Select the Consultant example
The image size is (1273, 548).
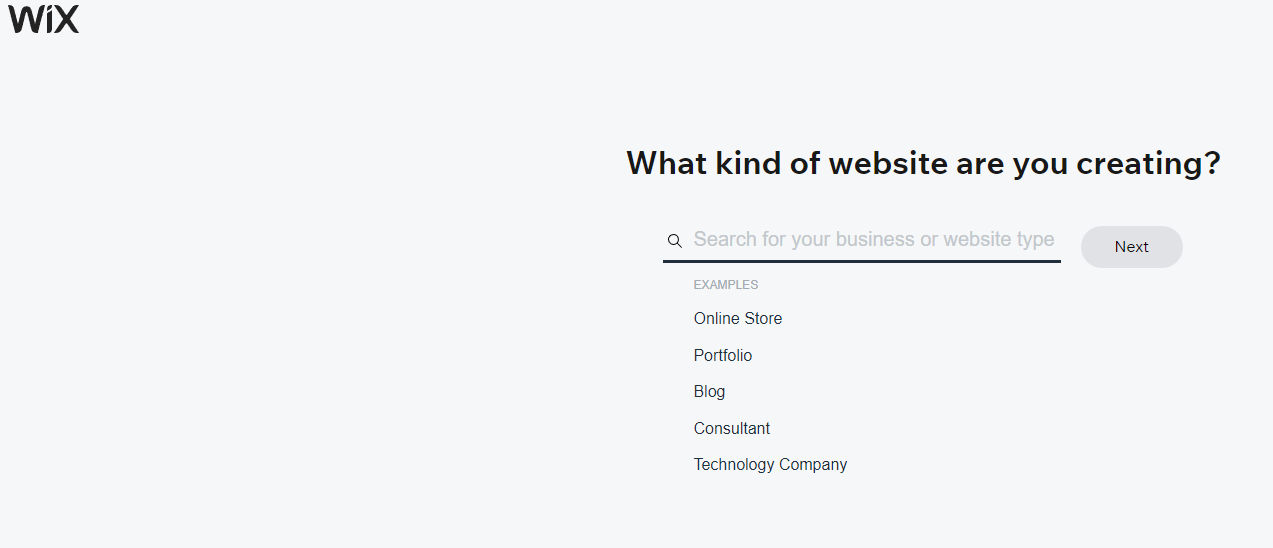(732, 429)
